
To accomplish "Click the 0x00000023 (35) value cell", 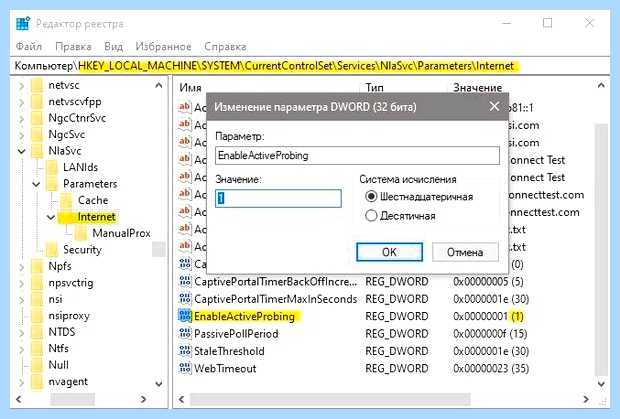I will (x=491, y=368).
